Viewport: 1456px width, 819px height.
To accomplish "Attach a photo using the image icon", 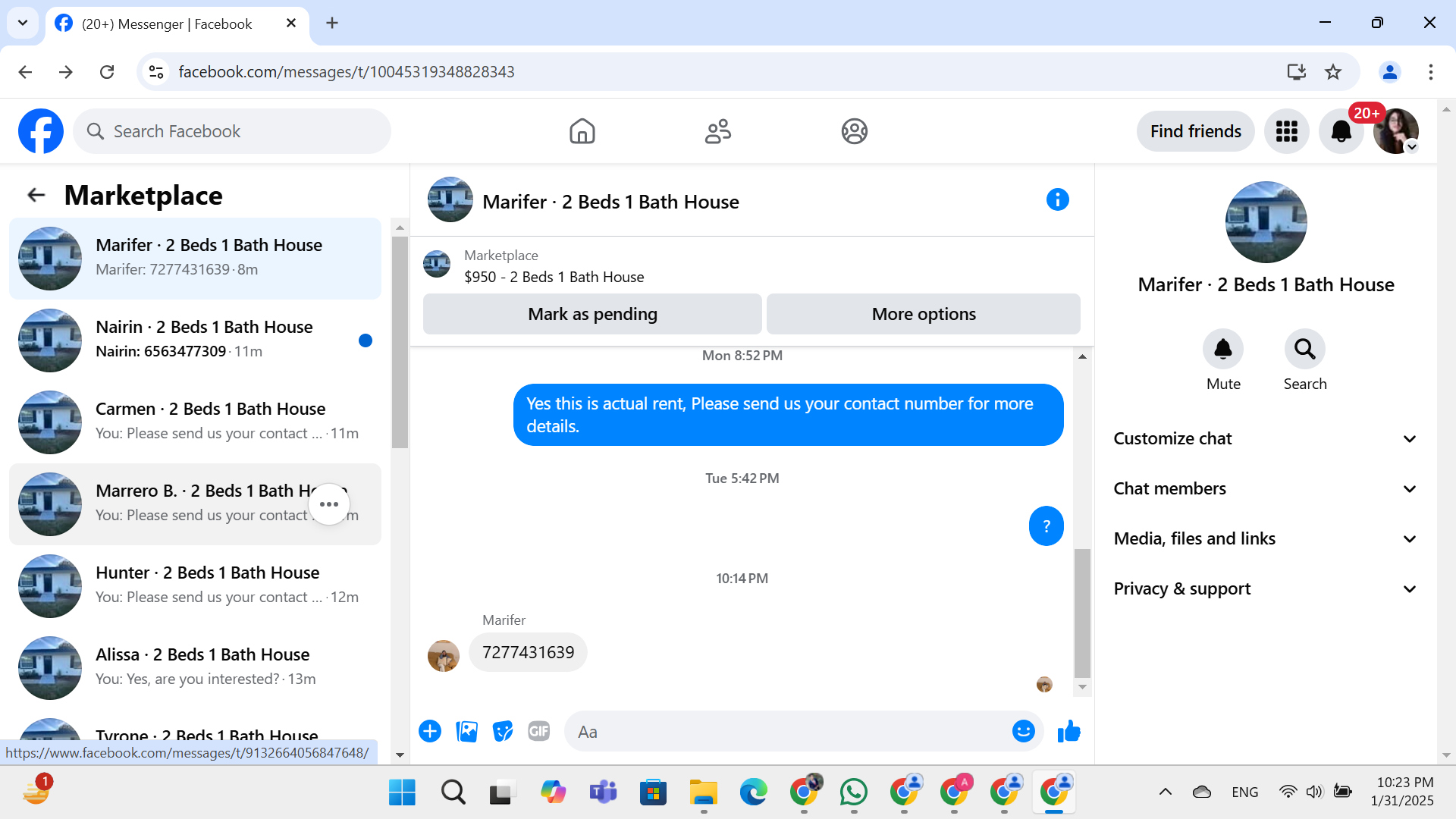I will point(466,731).
